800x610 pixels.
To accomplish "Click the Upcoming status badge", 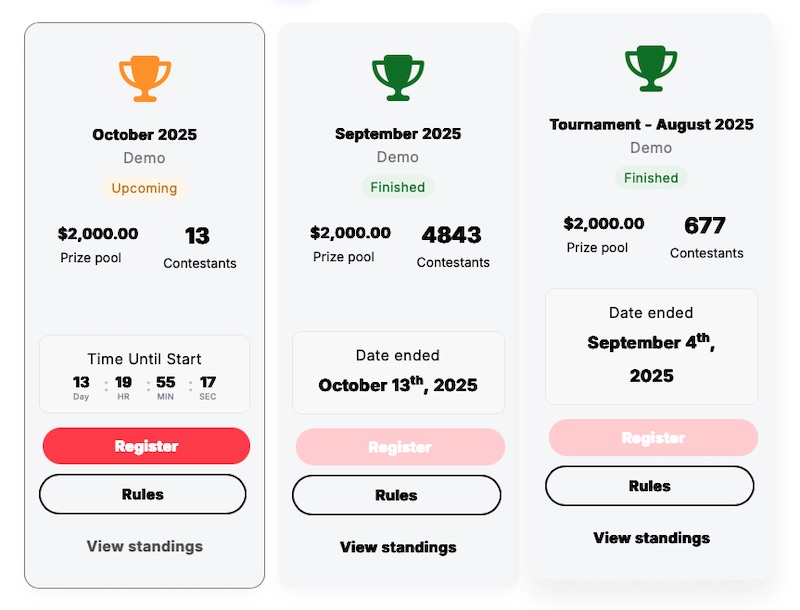I will pos(143,188).
